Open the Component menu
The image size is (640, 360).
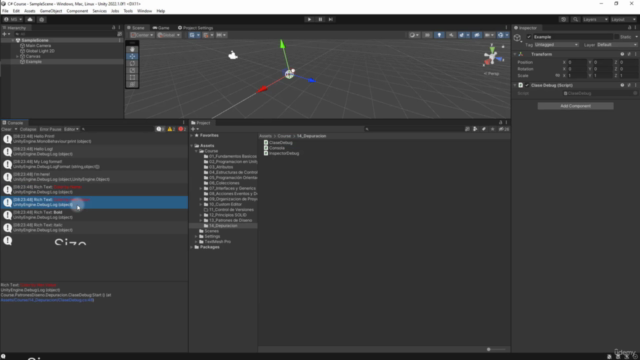pos(77,11)
